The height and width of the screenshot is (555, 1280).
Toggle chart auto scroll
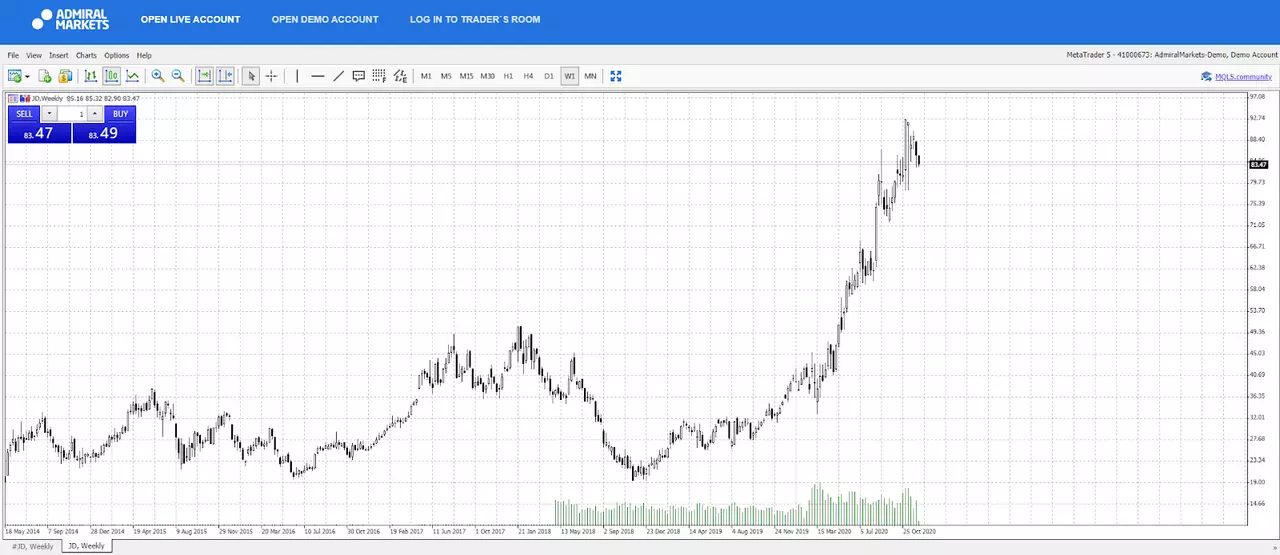pyautogui.click(x=204, y=76)
